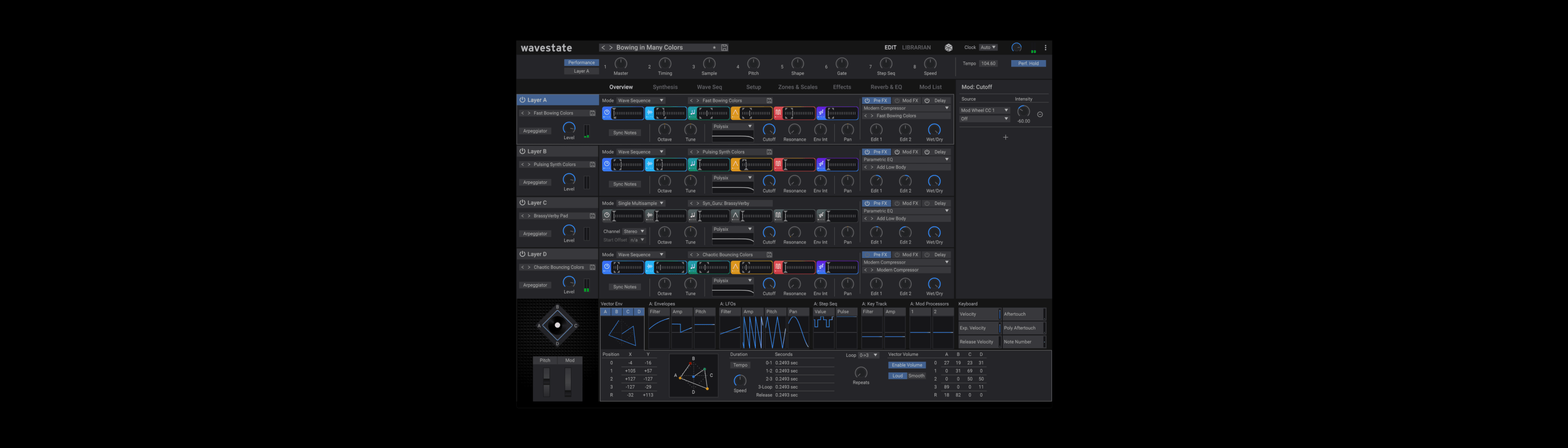
Task: Click the randomize dice icon
Action: [x=949, y=47]
